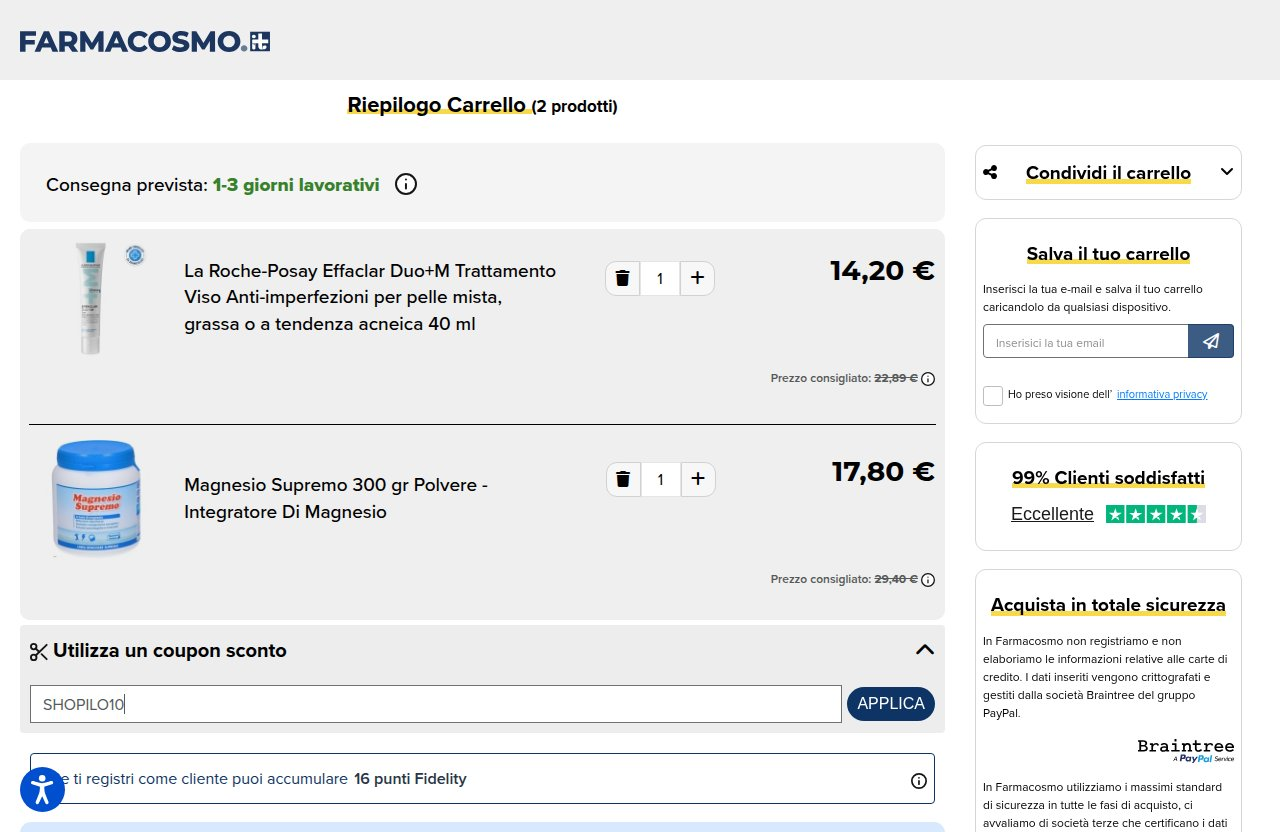Click the scissors coupon icon
1280x832 pixels.
click(39, 652)
